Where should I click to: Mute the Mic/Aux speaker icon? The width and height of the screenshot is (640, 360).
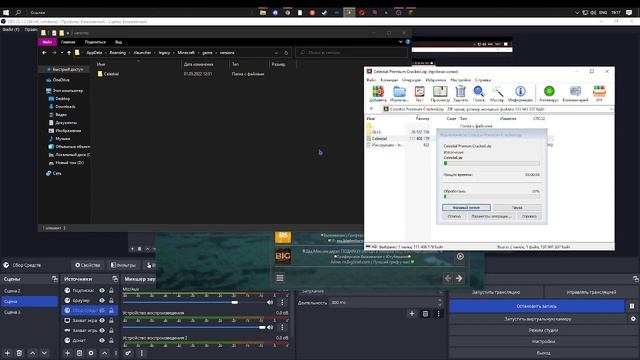pos(270,302)
